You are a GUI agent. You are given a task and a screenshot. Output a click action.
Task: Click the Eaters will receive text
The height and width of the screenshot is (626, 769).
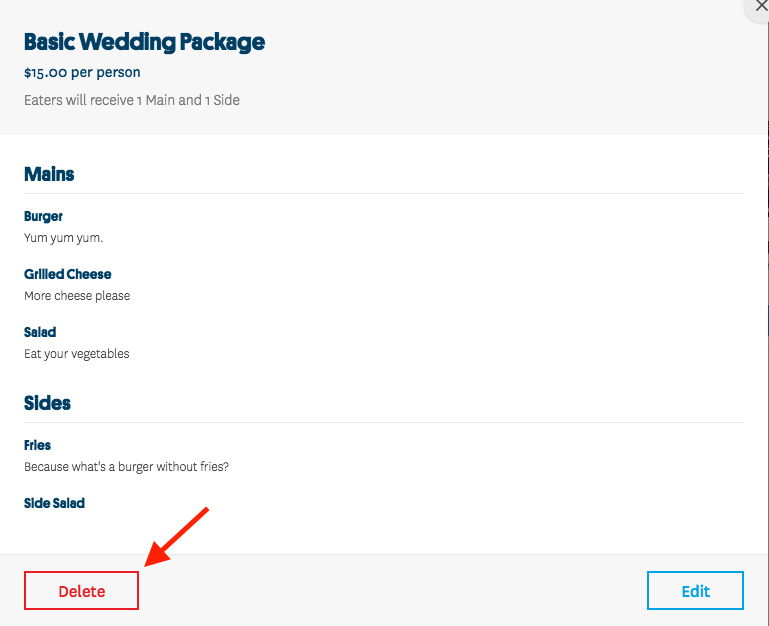(x=131, y=100)
